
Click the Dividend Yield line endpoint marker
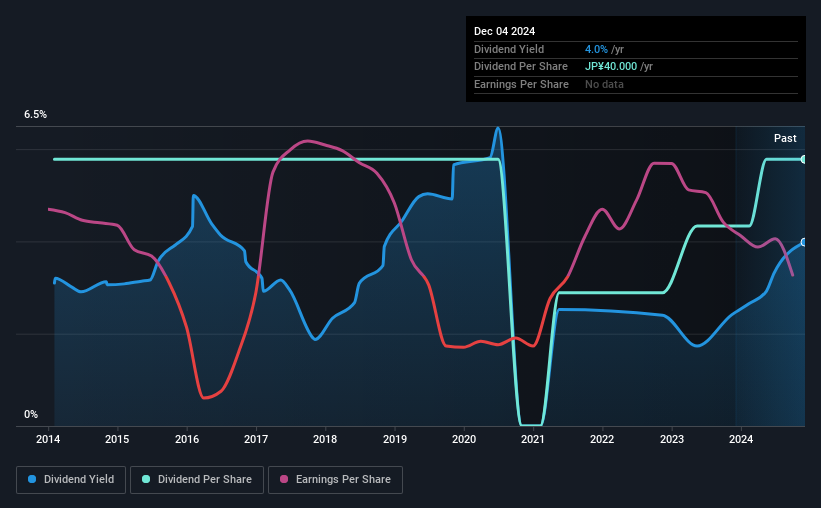(803, 242)
